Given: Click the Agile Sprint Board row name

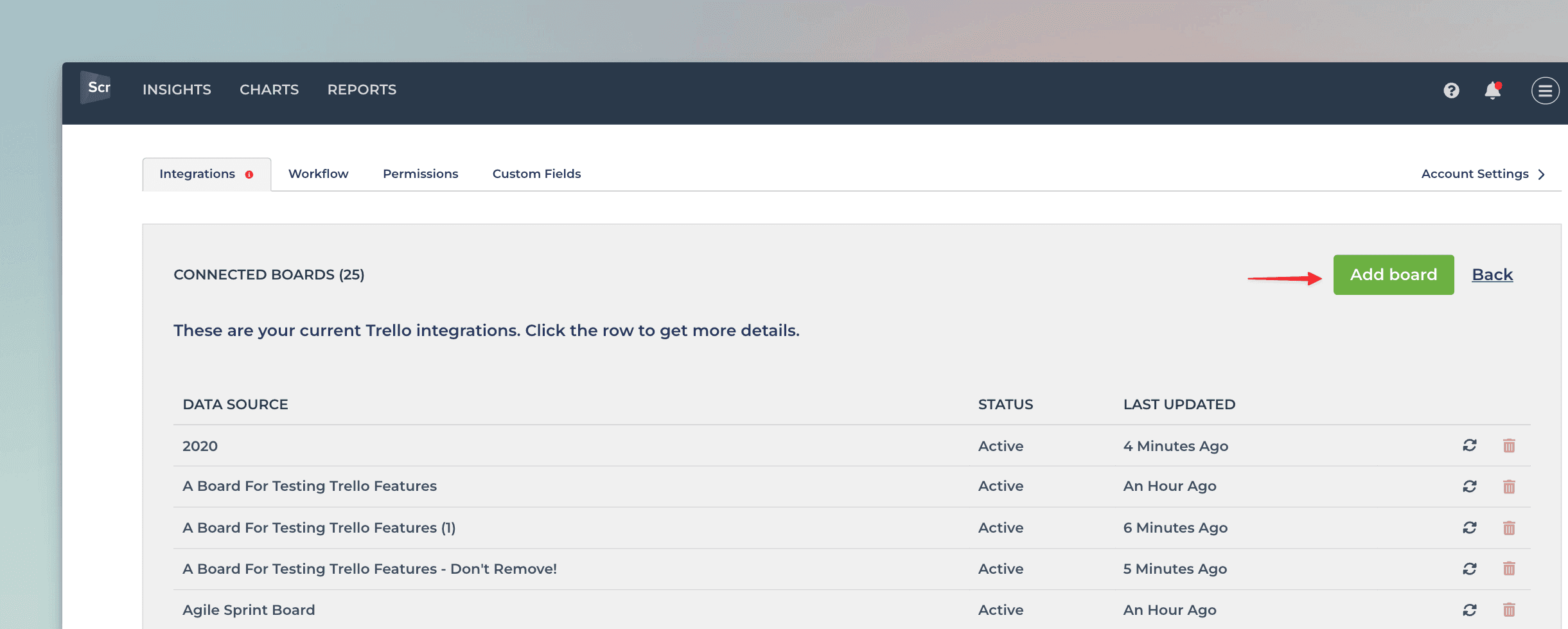Looking at the screenshot, I should [x=249, y=610].
